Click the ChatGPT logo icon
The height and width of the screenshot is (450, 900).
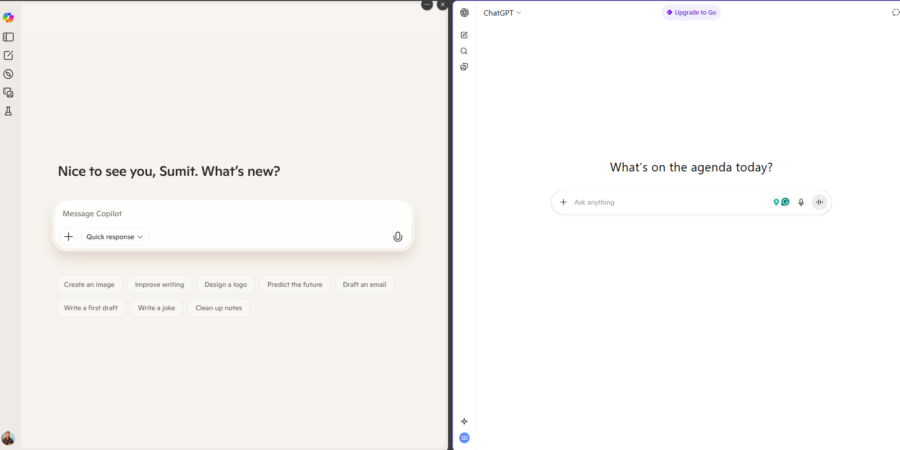[464, 13]
